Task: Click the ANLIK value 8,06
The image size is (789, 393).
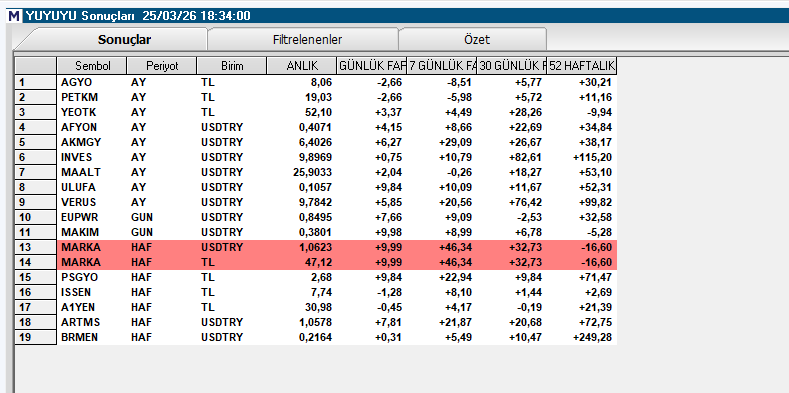Action: coord(322,82)
